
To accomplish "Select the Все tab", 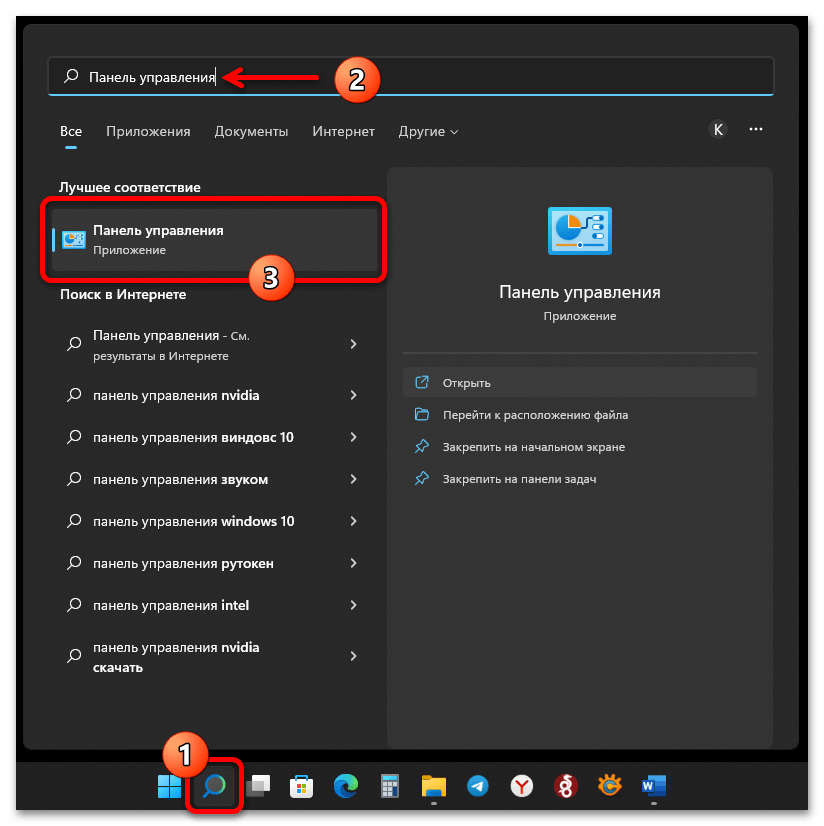I will [71, 132].
